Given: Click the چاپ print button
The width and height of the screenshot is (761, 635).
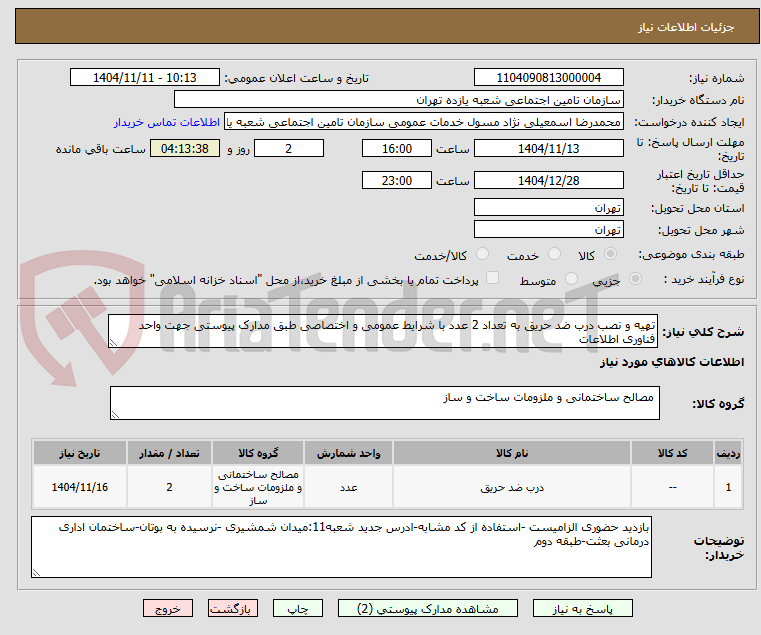Looking at the screenshot, I should pyautogui.click(x=298, y=608).
